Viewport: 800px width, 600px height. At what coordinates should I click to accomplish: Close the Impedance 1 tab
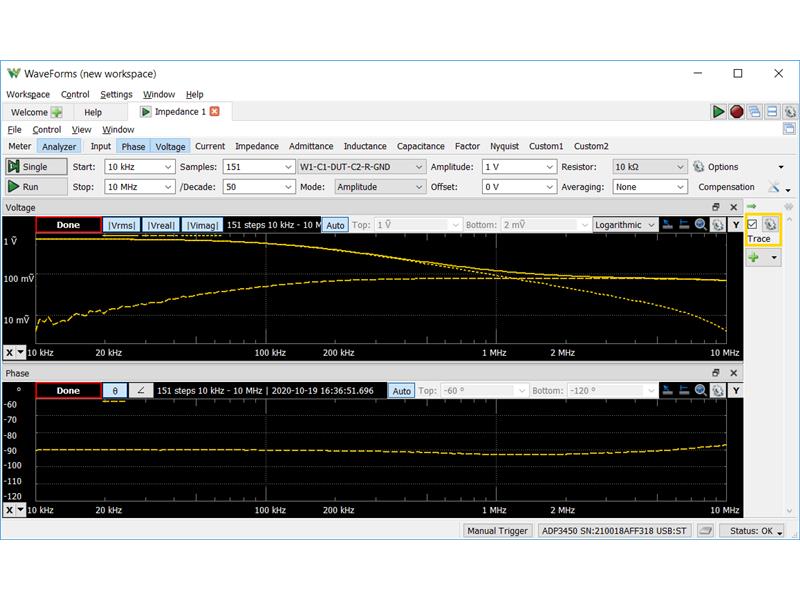point(215,111)
